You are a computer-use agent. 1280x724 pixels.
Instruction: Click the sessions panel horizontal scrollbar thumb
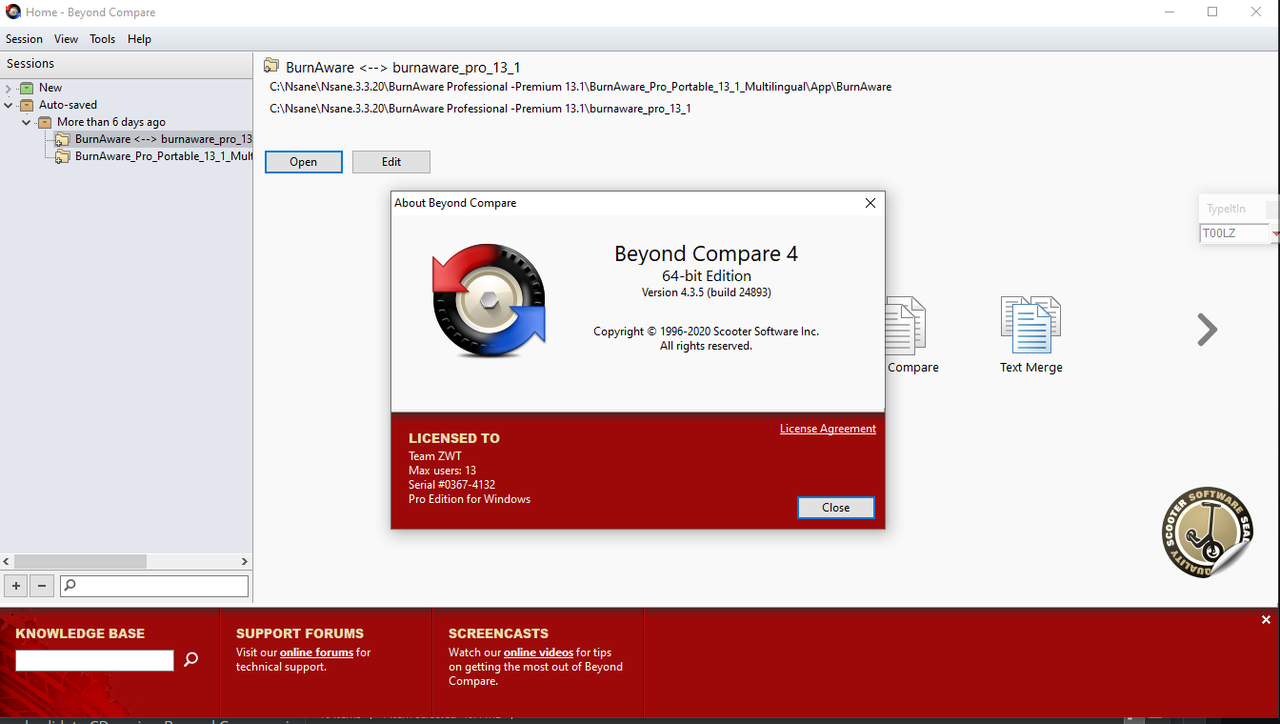pyautogui.click(x=79, y=562)
